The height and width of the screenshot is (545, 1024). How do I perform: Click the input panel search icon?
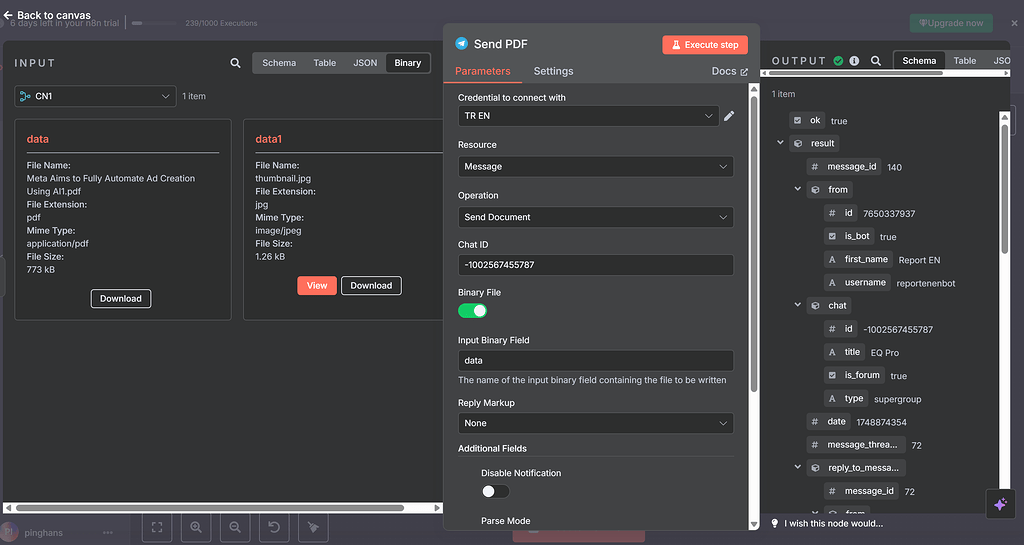pyautogui.click(x=236, y=63)
